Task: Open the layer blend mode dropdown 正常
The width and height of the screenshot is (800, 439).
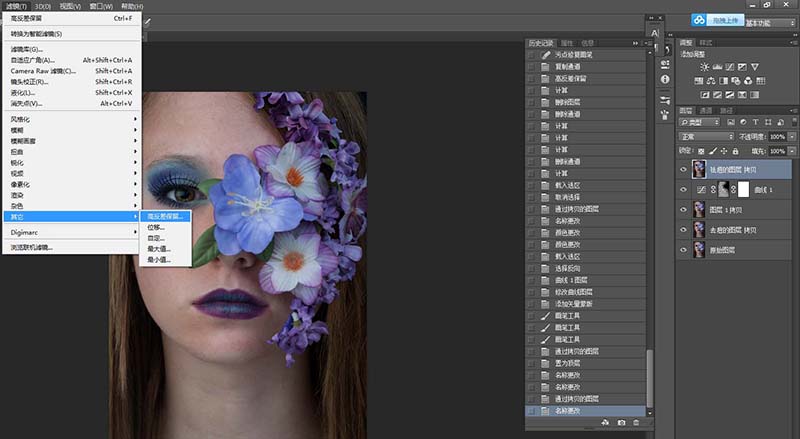Action: [x=705, y=136]
